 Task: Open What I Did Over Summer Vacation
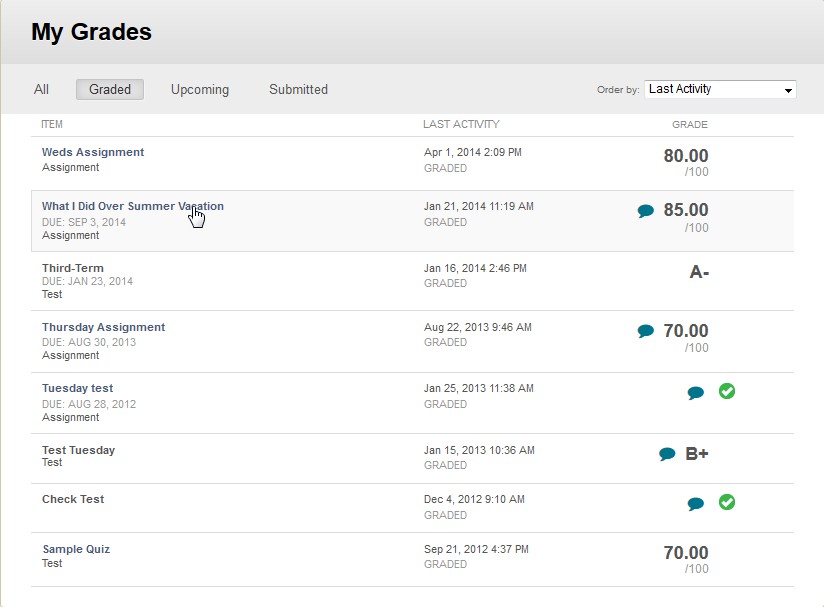(133, 206)
